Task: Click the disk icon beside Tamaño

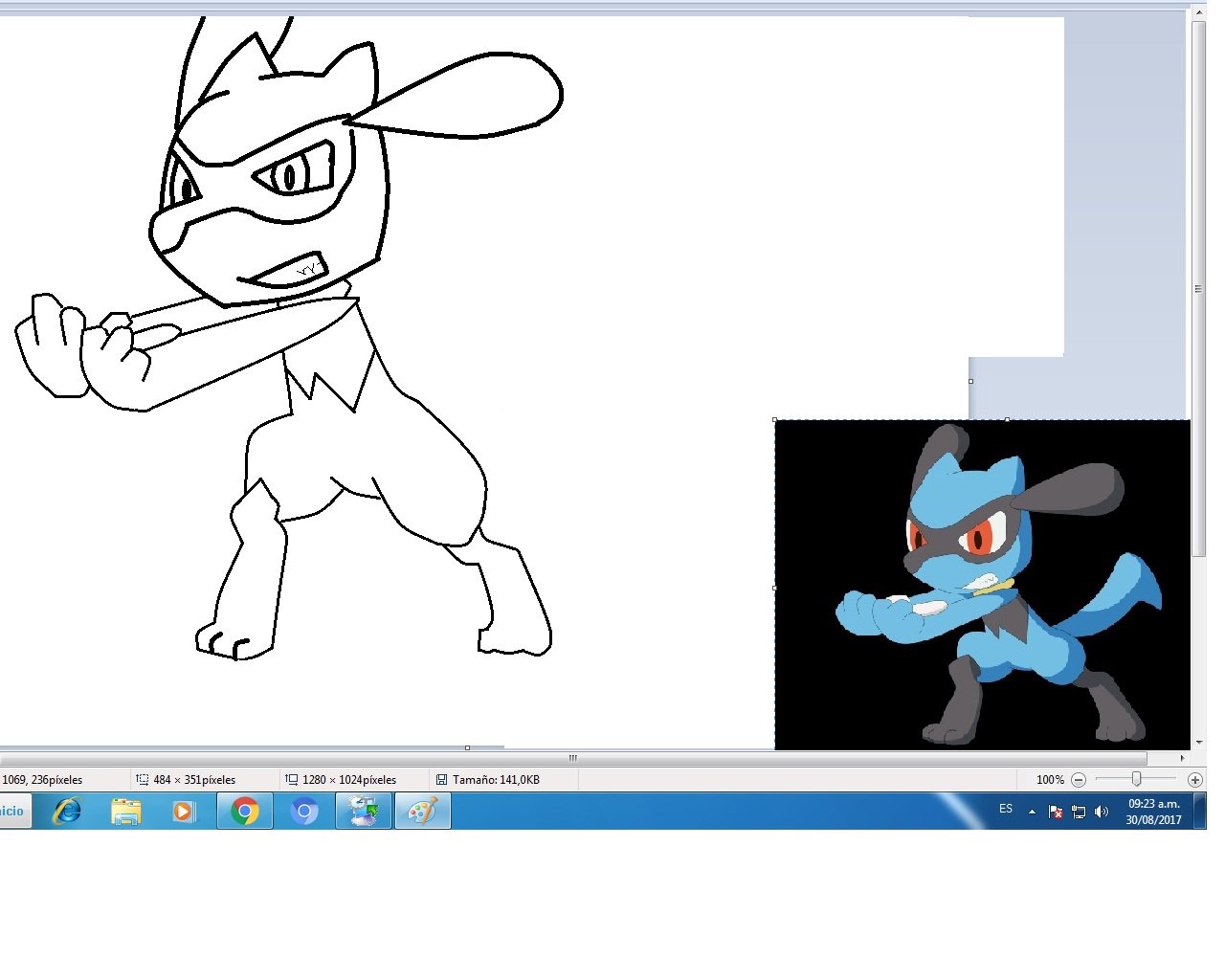Action: (x=441, y=780)
